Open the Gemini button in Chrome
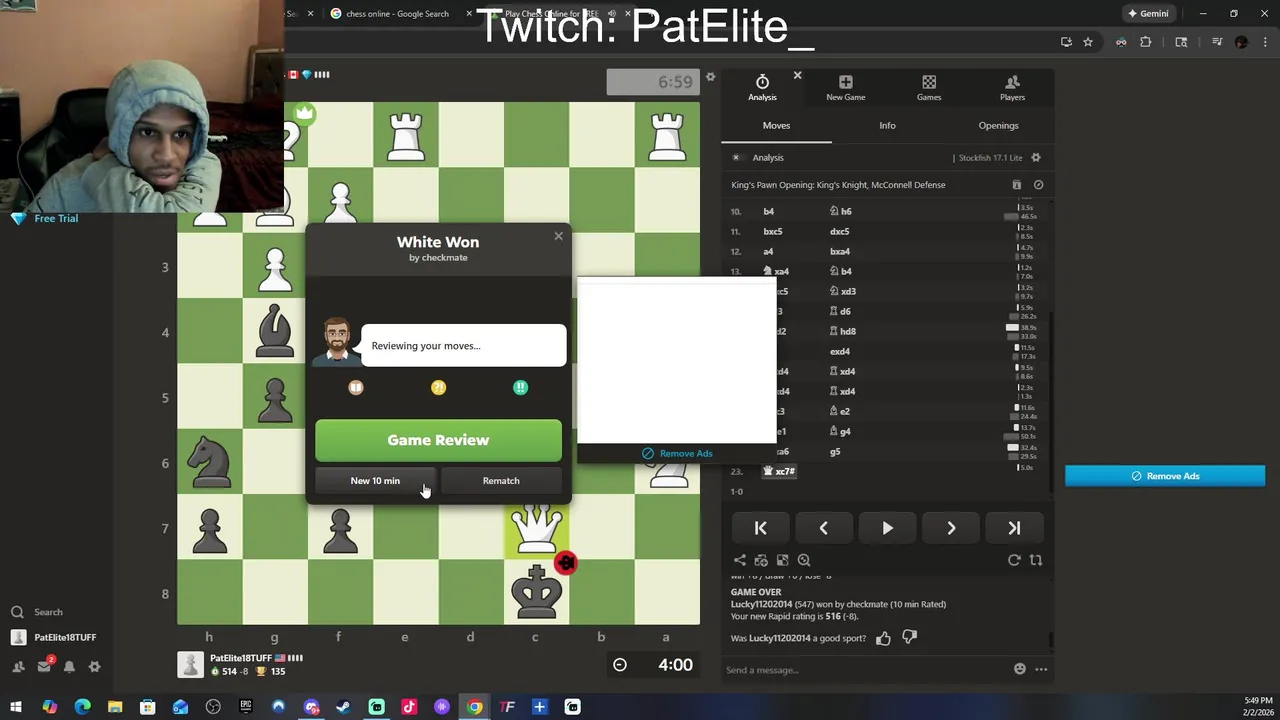 1148,14
